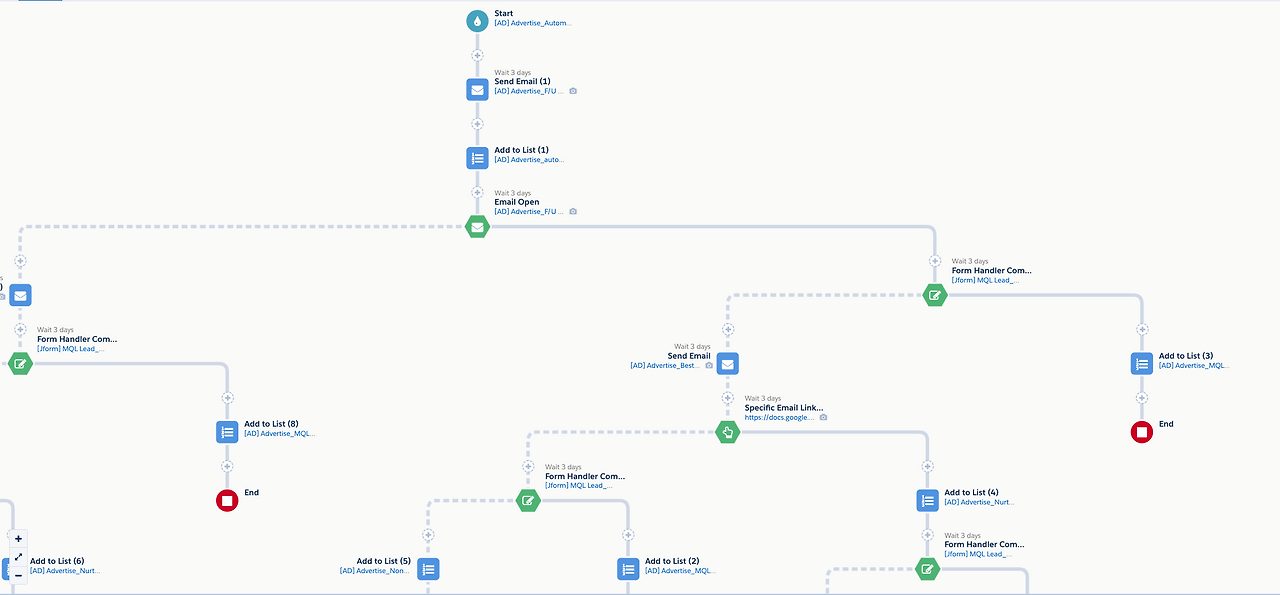This screenshot has height=595, width=1280.
Task: Add a step between Add to List (1) and Email Open
Action: (x=477, y=192)
